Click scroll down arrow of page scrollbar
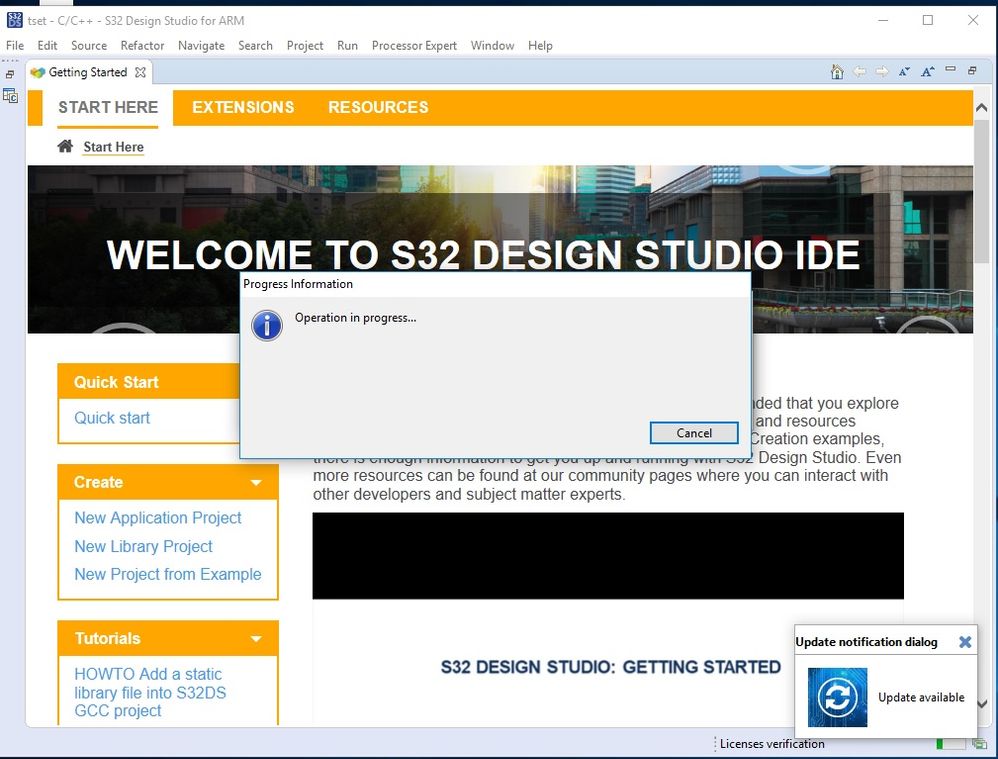The image size is (998, 759). [x=981, y=704]
